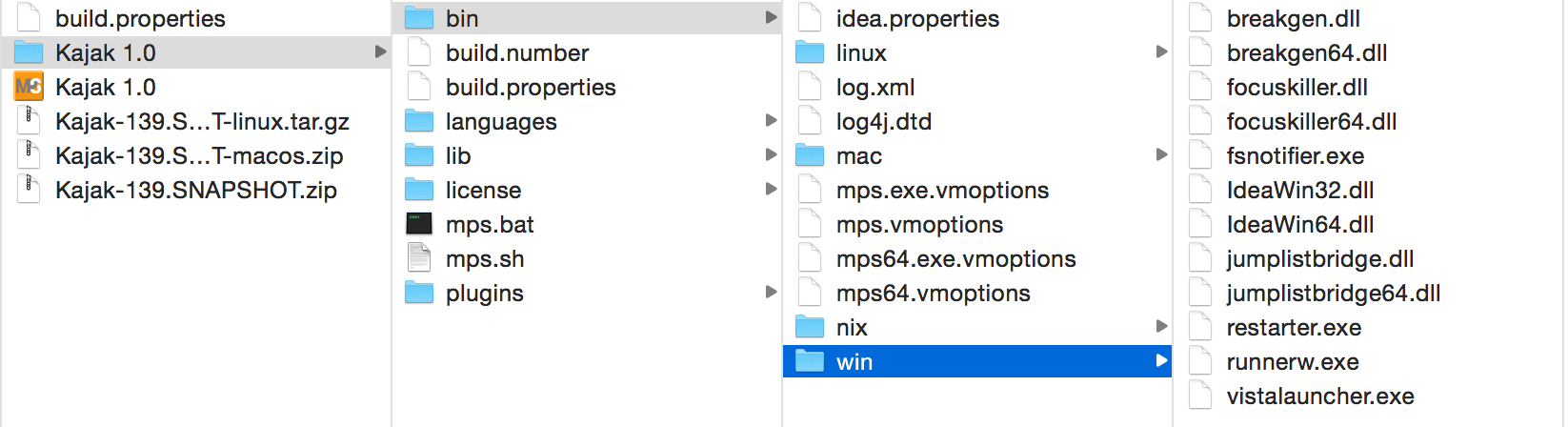Select the fsnotifier.exe file
The width and height of the screenshot is (1568, 427).
tap(1295, 155)
